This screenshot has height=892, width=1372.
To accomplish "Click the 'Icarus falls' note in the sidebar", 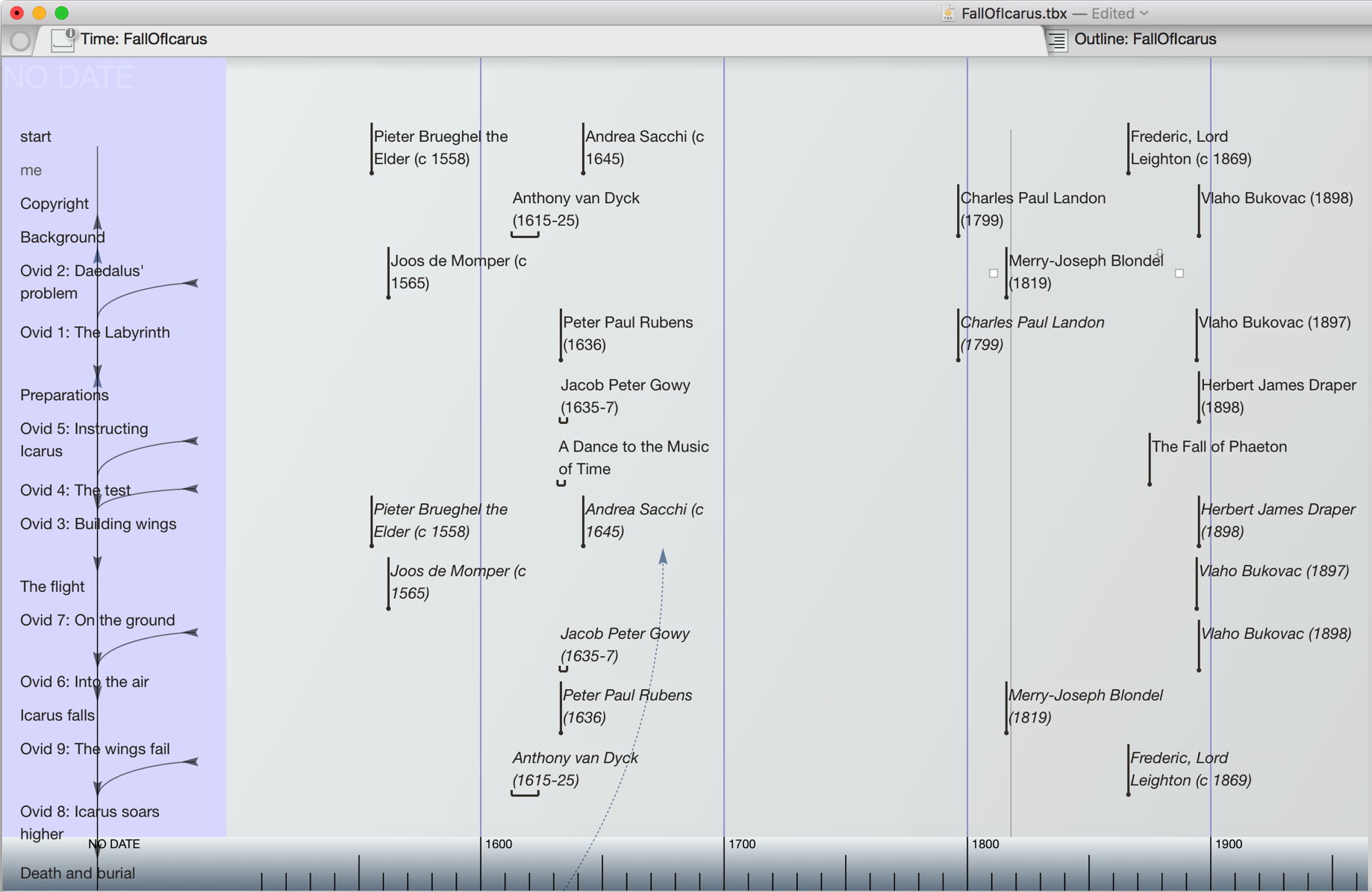I will tap(57, 716).
